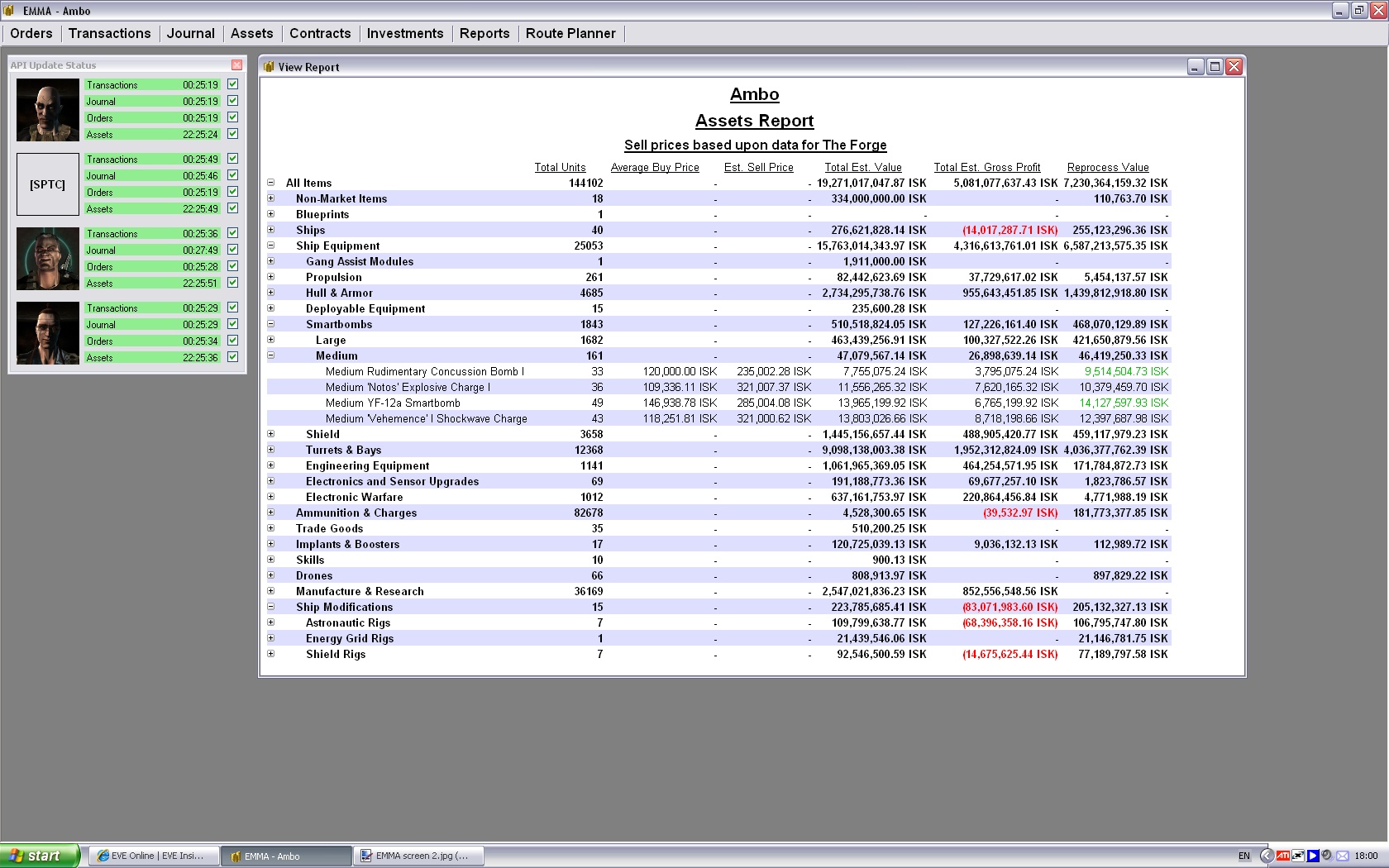The image size is (1389, 868).
Task: Click the Reprocess Value column header
Action: [x=1108, y=167]
